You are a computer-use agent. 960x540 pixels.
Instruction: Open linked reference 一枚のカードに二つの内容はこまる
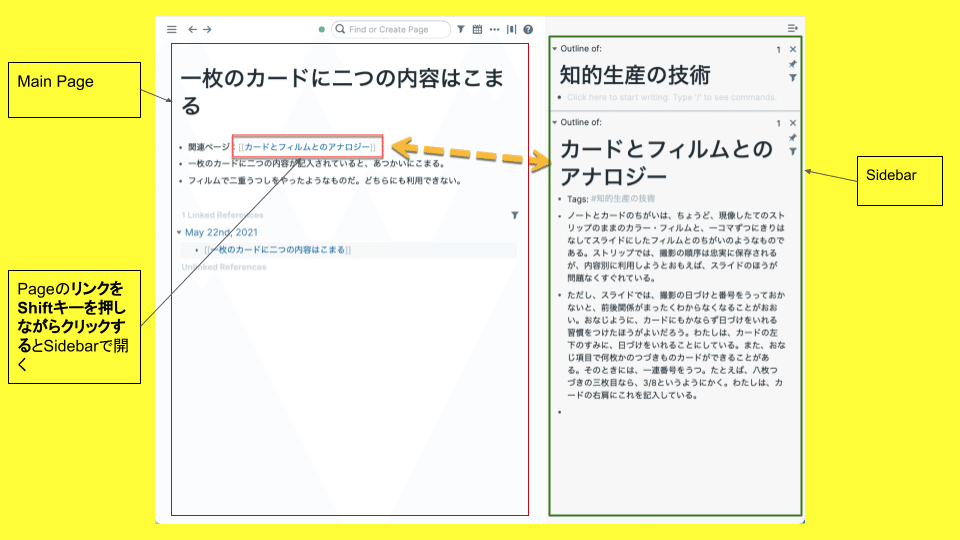pos(277,250)
